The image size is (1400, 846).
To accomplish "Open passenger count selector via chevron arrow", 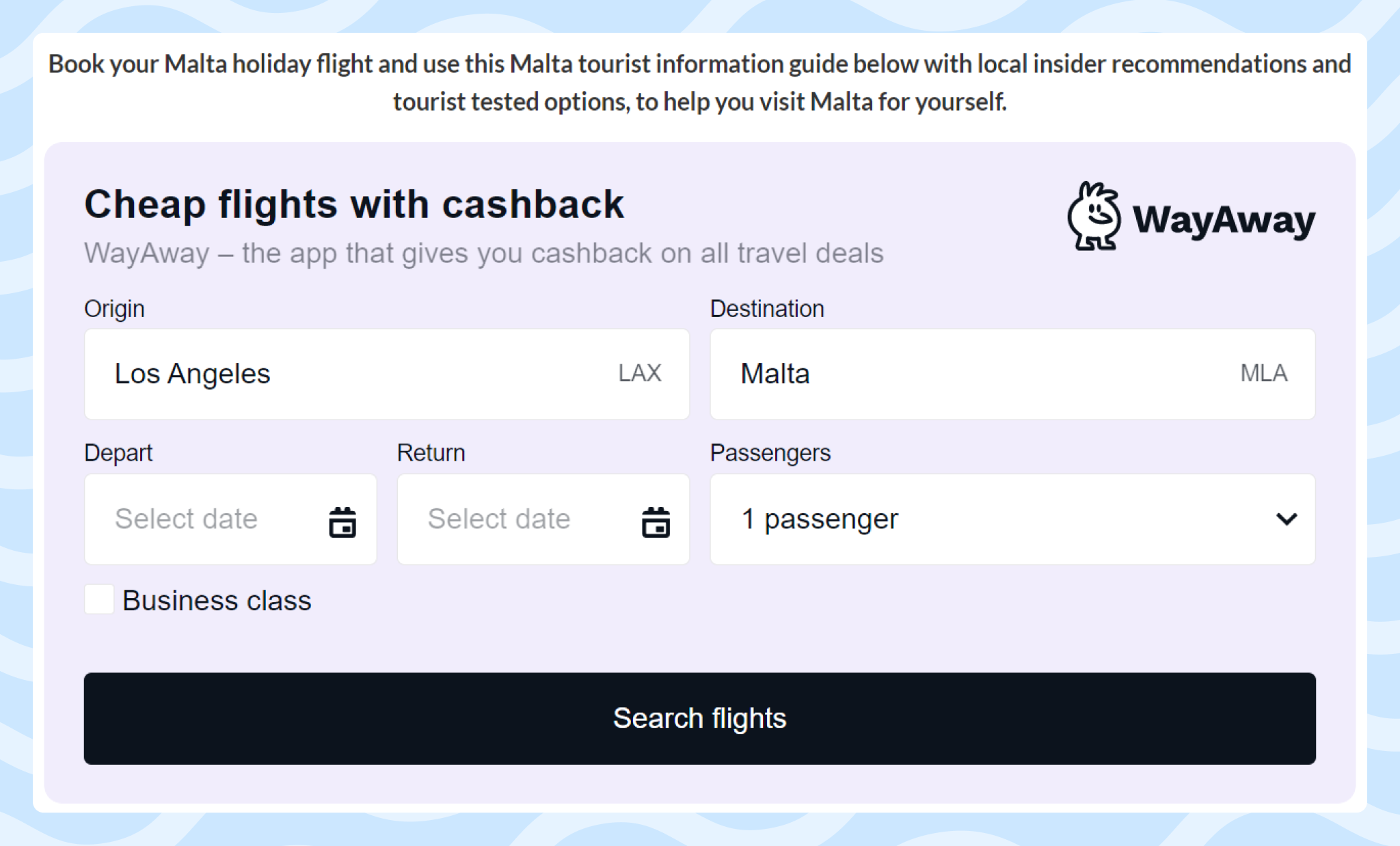I will coord(1286,519).
